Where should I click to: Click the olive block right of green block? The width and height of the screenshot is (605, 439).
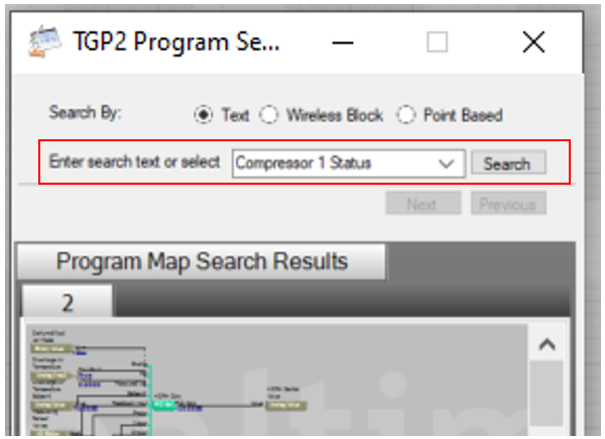click(284, 403)
